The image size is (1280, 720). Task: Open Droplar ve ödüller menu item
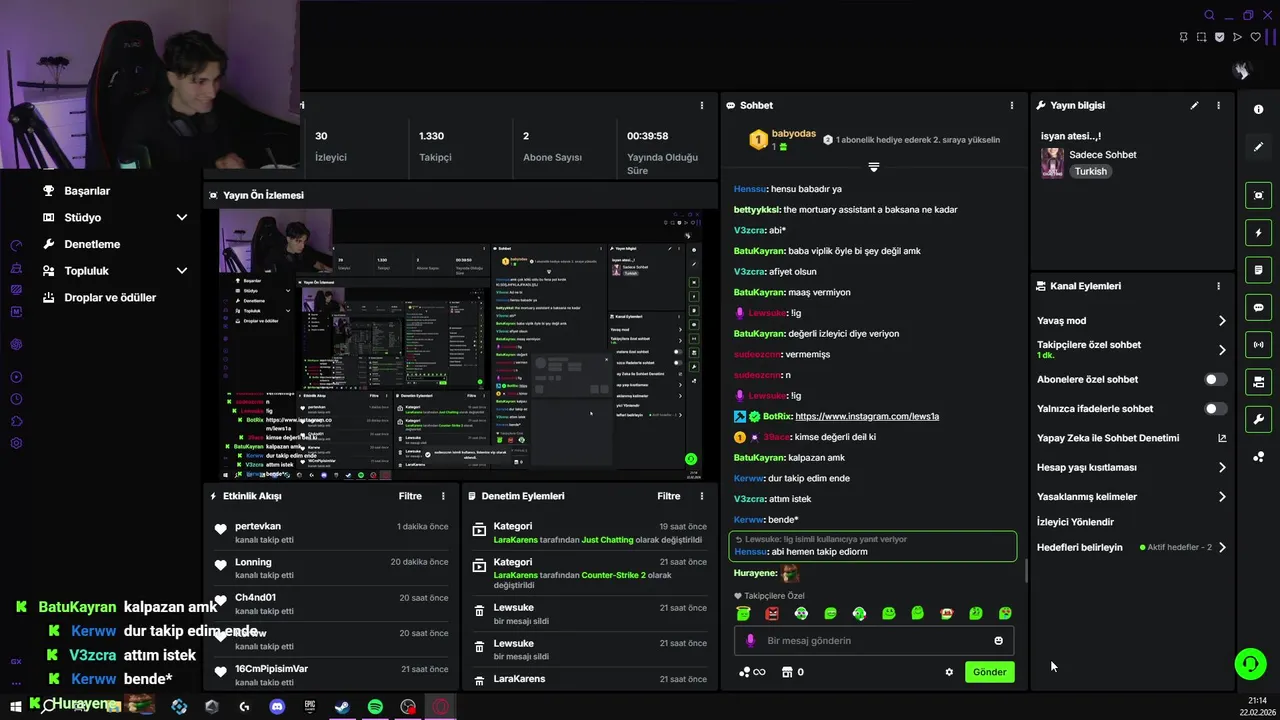(110, 298)
